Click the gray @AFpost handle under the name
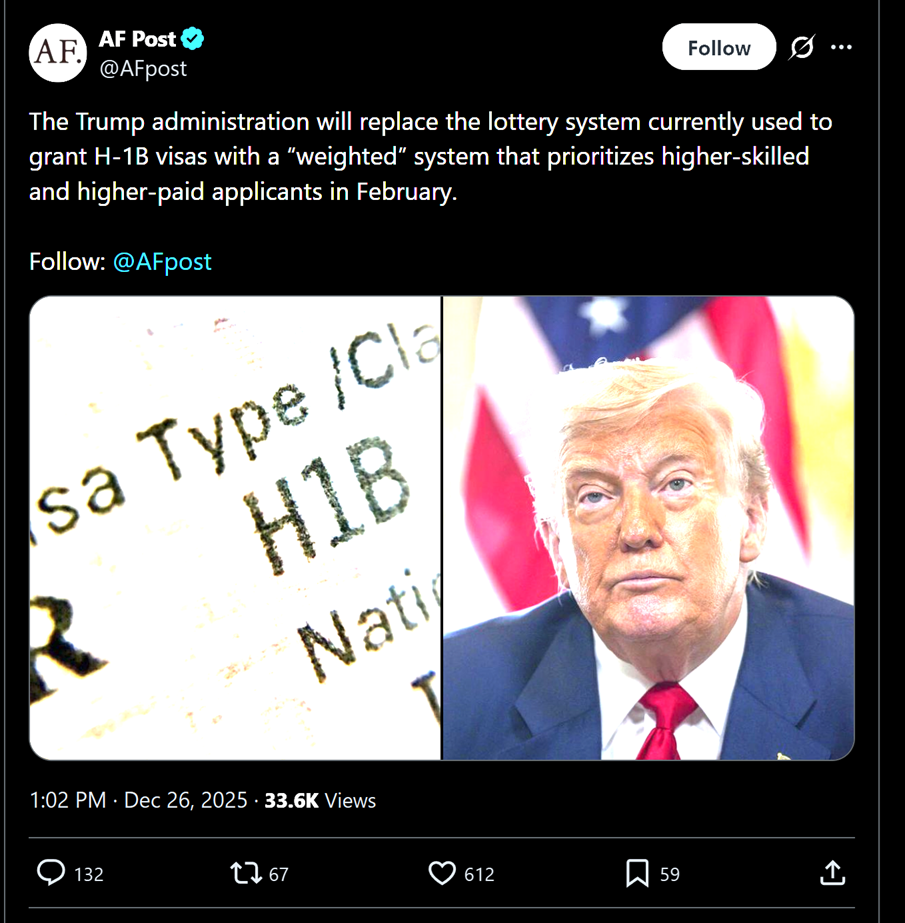 pyautogui.click(x=143, y=69)
